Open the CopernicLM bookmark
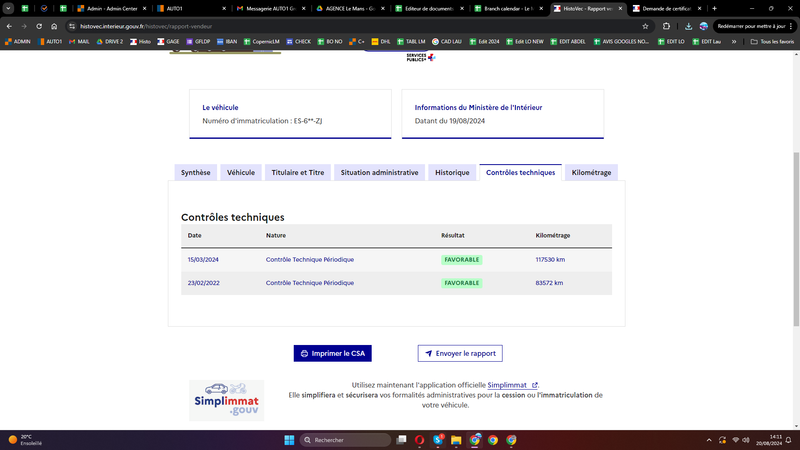This screenshot has height=450, width=800. [x=262, y=42]
